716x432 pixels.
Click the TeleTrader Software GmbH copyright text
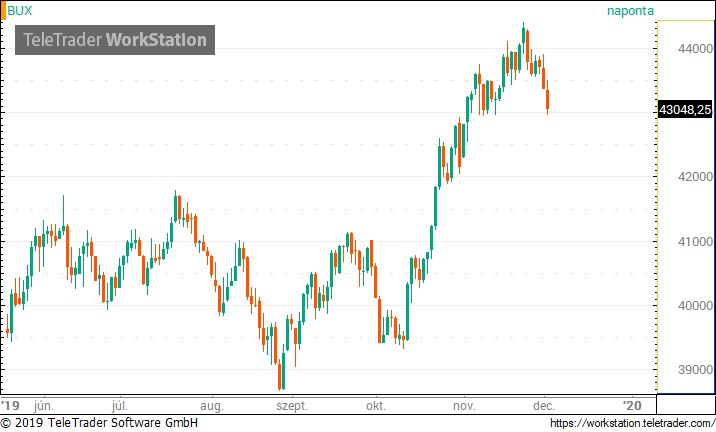[99, 423]
